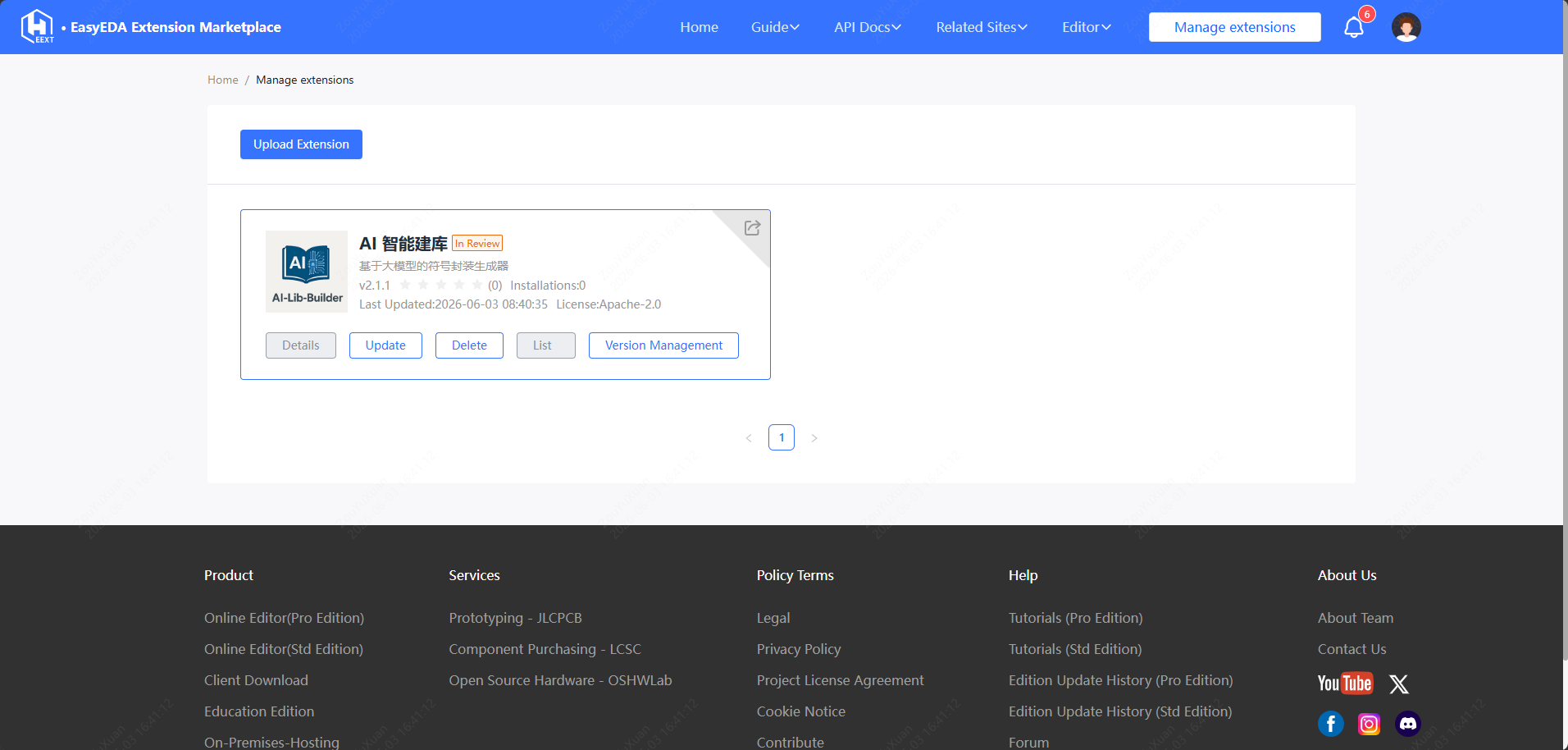Click the Home breadcrumb link
1568x750 pixels.
tap(223, 80)
